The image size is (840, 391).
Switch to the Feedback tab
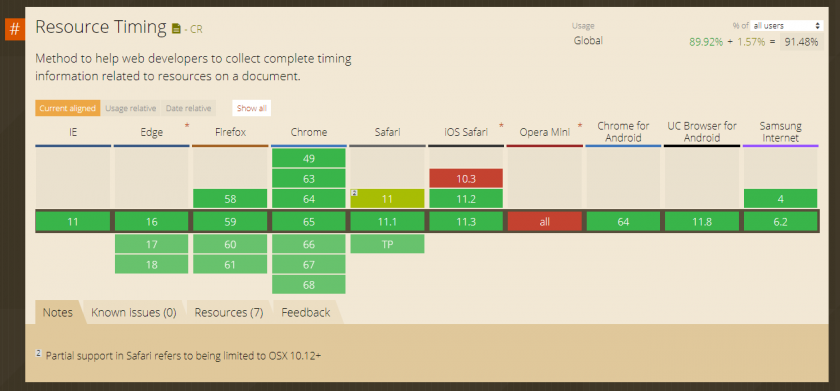click(306, 313)
